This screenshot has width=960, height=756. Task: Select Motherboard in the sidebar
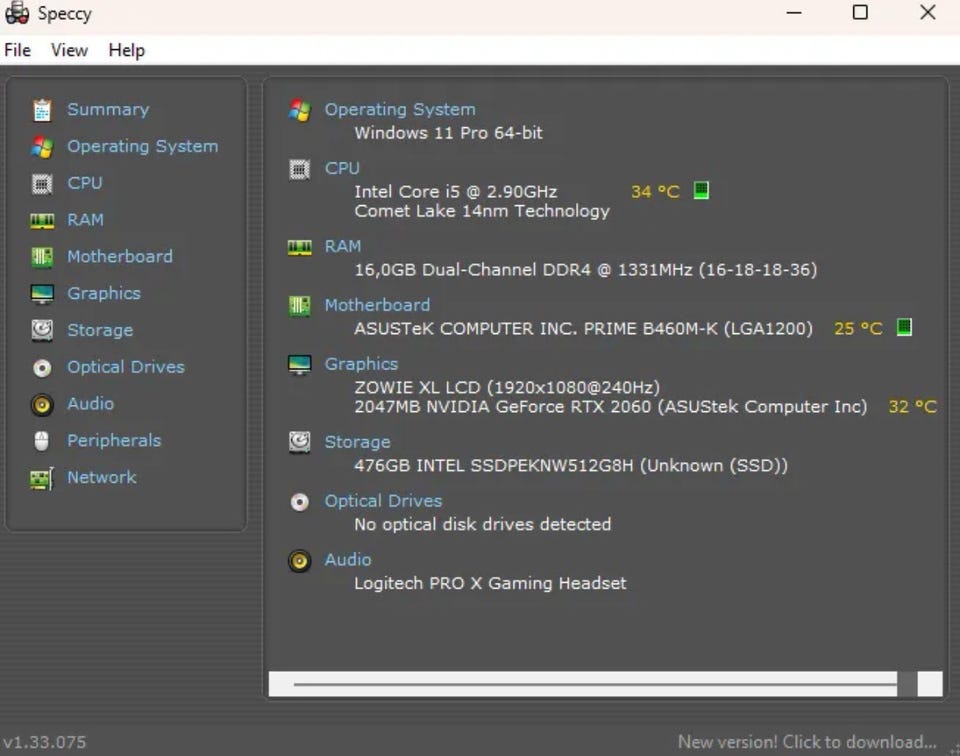pyautogui.click(x=120, y=256)
